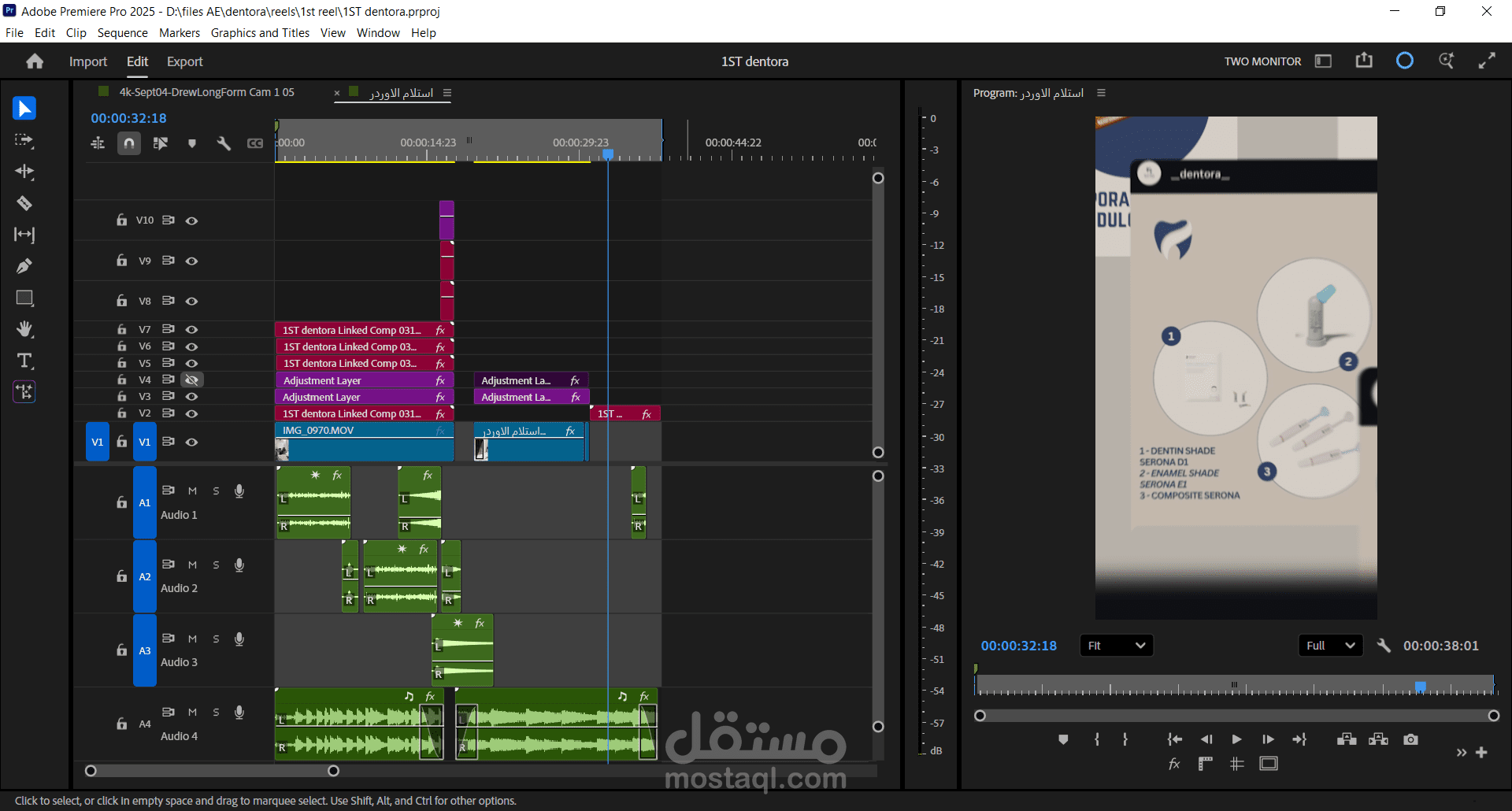Image resolution: width=1512 pixels, height=811 pixels.
Task: Click the Export Frame camera icon
Action: pos(1410,739)
